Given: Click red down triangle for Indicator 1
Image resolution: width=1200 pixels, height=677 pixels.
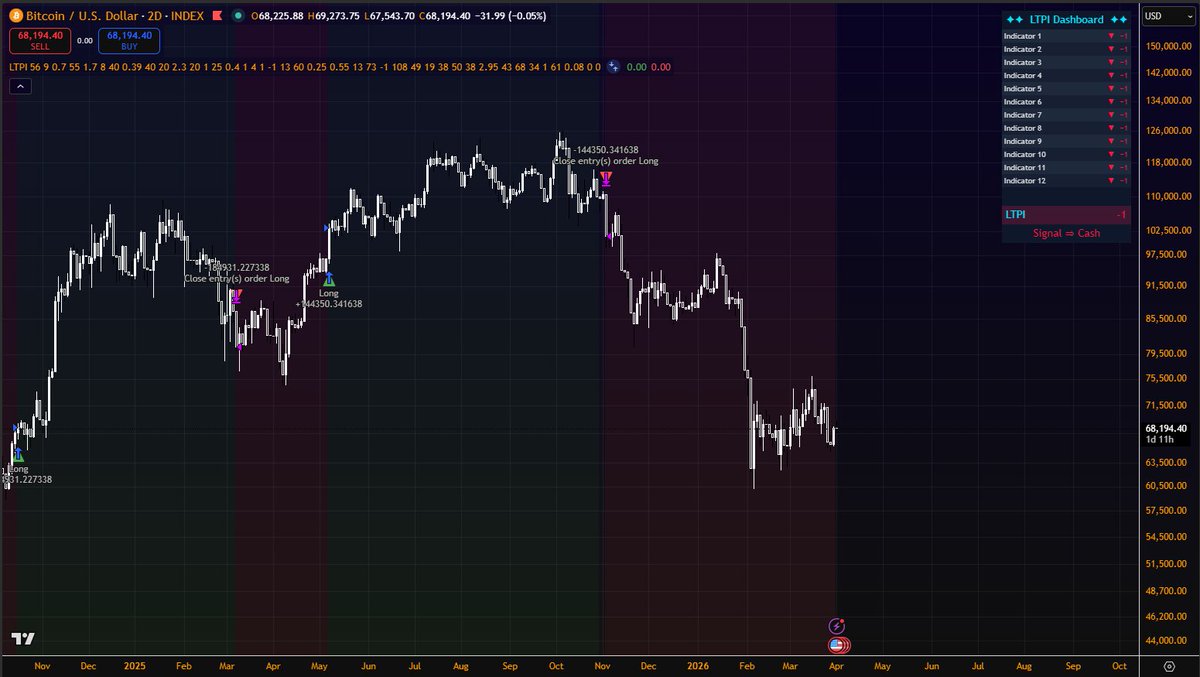Looking at the screenshot, I should pos(1110,36).
